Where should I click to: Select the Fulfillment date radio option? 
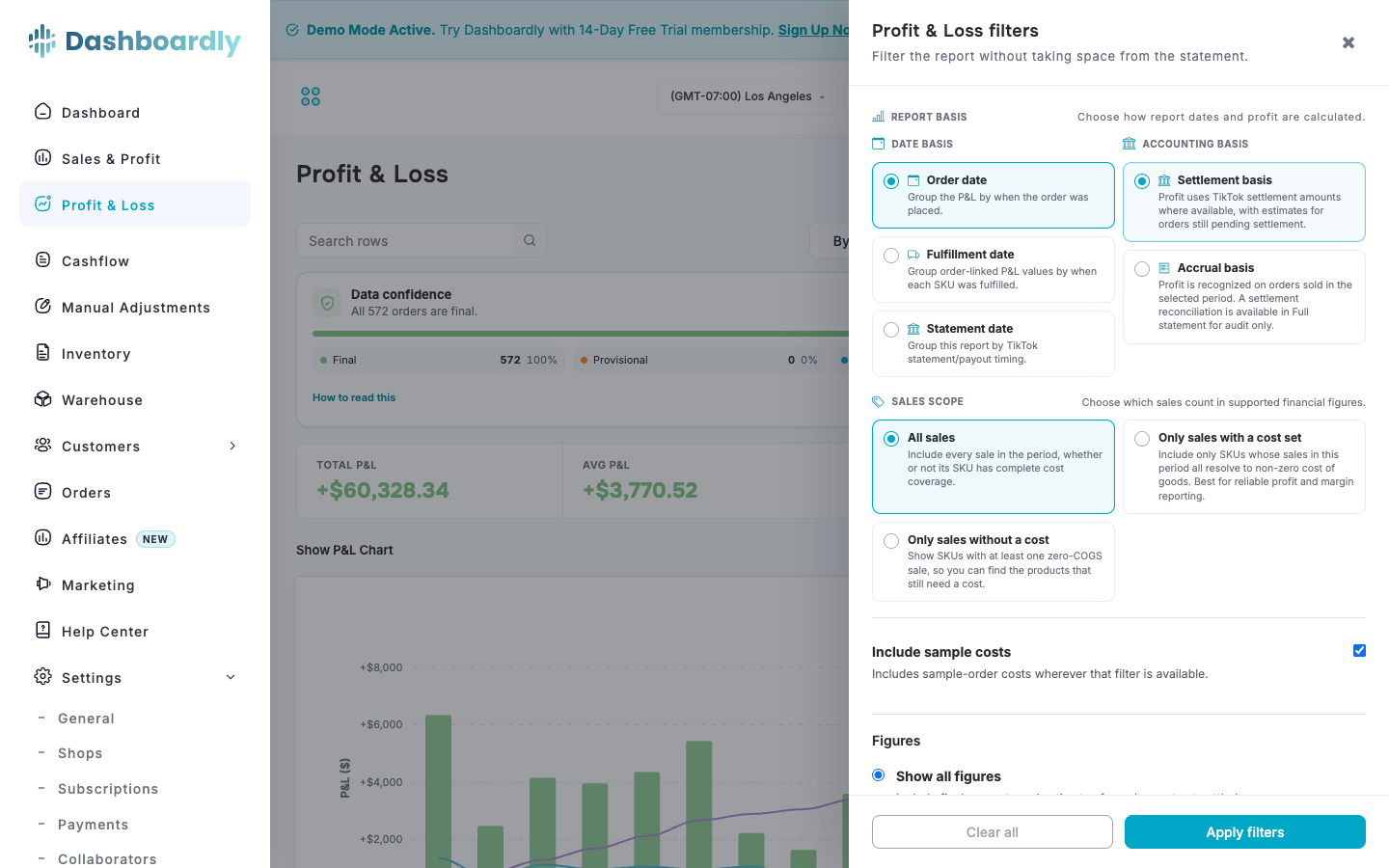891,256
